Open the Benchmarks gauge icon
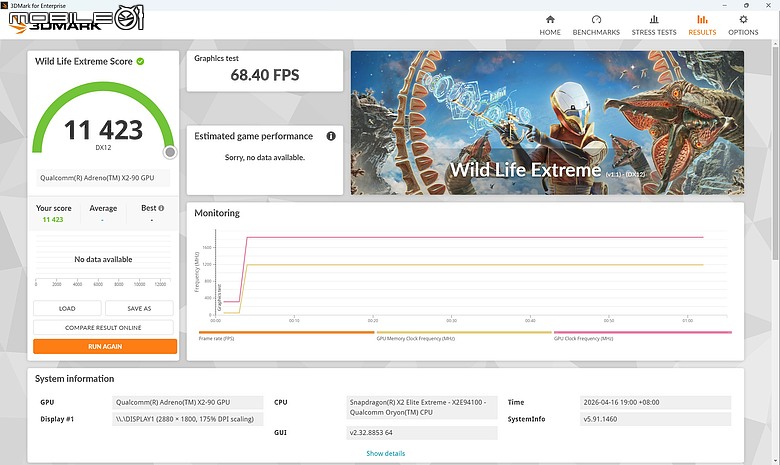This screenshot has height=465, width=780. coord(596,19)
